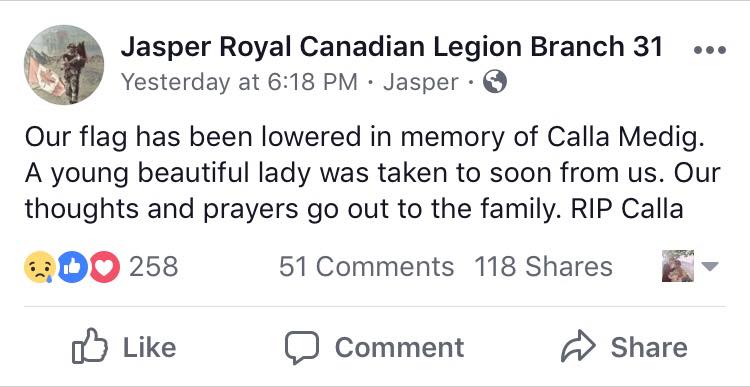The image size is (750, 387).
Task: Open the 51 Comments link
Action: pos(366,267)
